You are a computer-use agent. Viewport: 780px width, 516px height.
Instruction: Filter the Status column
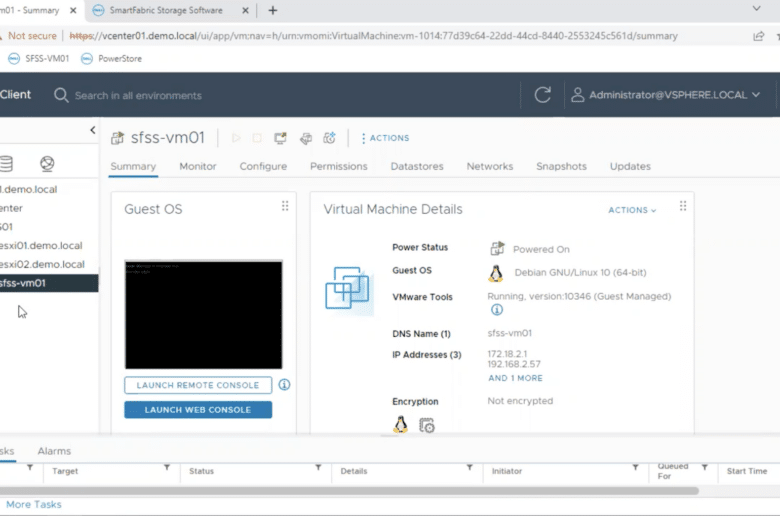click(318, 467)
